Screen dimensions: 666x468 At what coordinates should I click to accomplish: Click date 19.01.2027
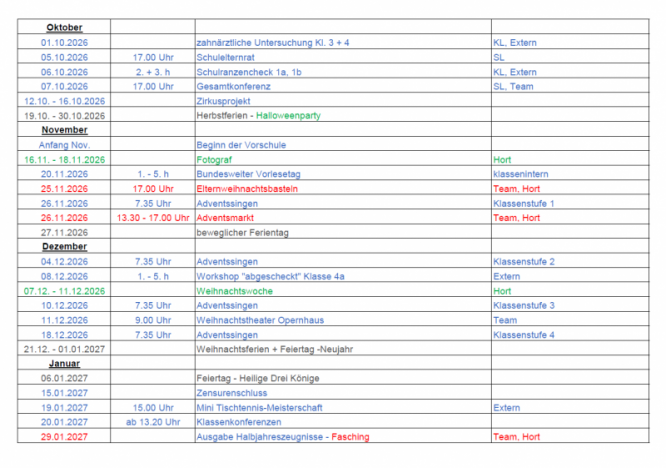[64, 408]
